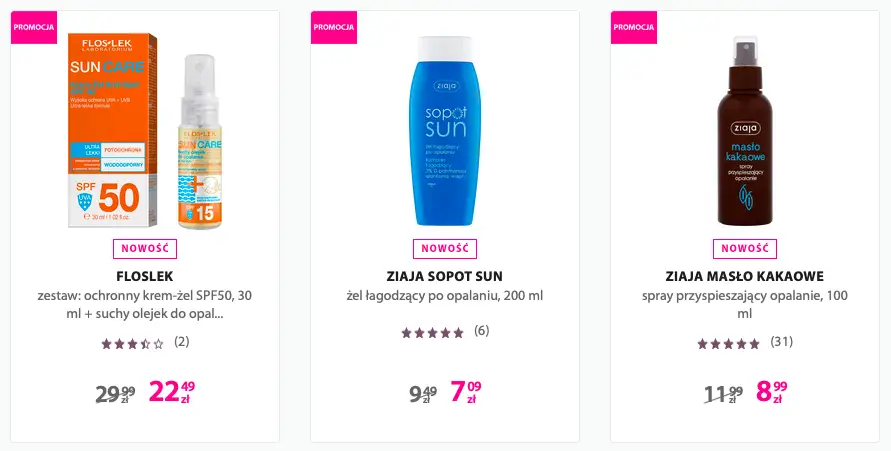
Task: Click the Floslek set description text
Action: point(145,305)
